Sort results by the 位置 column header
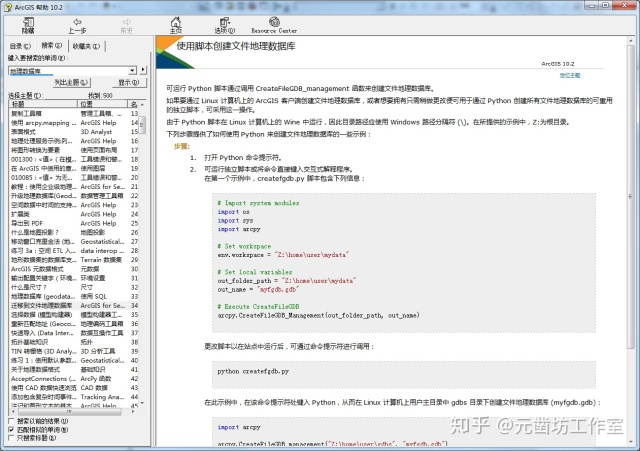This screenshot has height=451, width=640. tap(102, 104)
